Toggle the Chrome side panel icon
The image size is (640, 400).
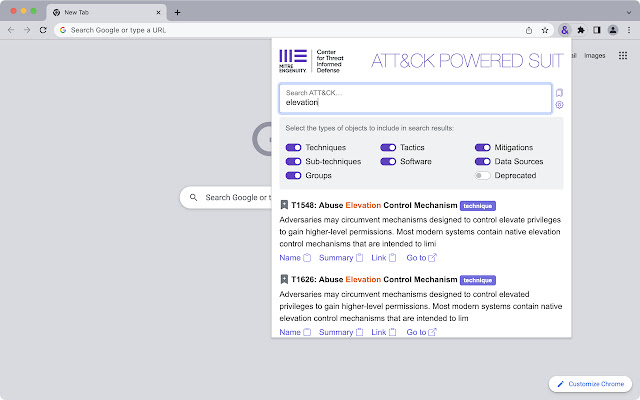(x=597, y=30)
